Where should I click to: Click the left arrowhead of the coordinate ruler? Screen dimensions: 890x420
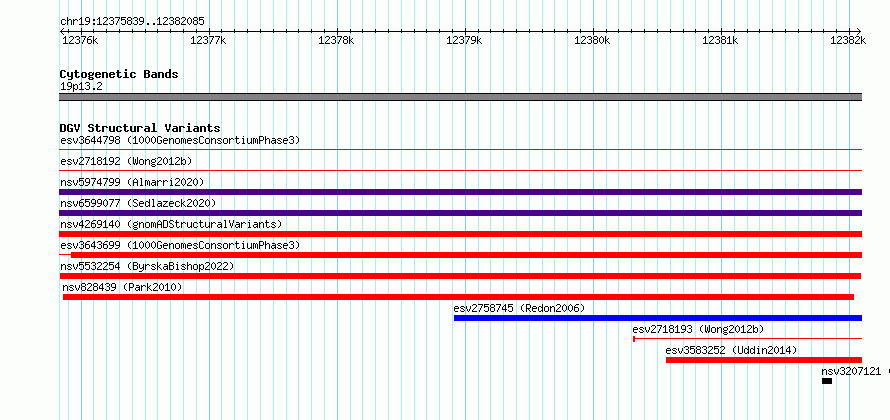62,31
